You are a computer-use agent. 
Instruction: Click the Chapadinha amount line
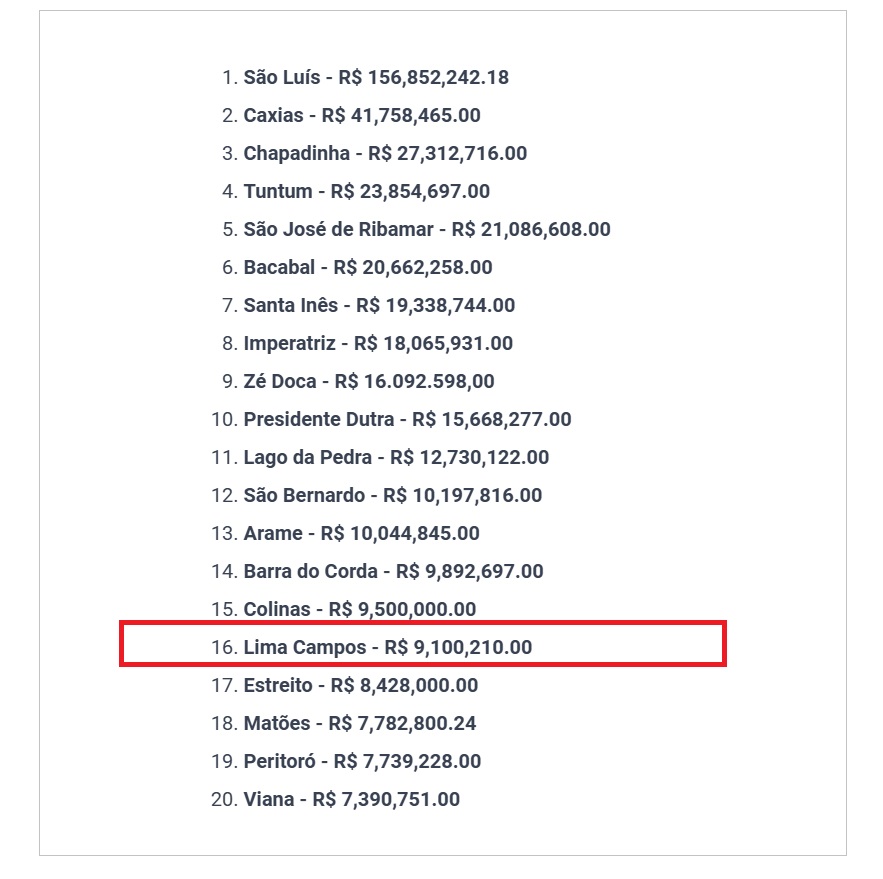[385, 154]
